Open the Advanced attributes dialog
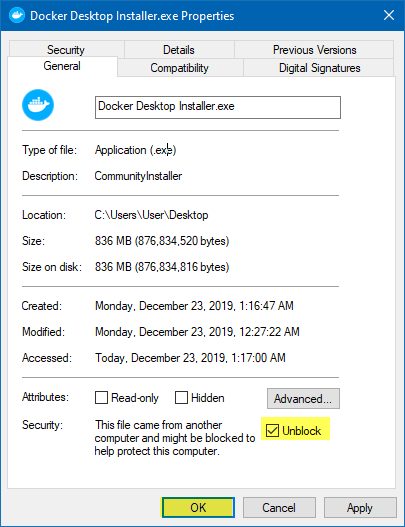 pyautogui.click(x=303, y=399)
